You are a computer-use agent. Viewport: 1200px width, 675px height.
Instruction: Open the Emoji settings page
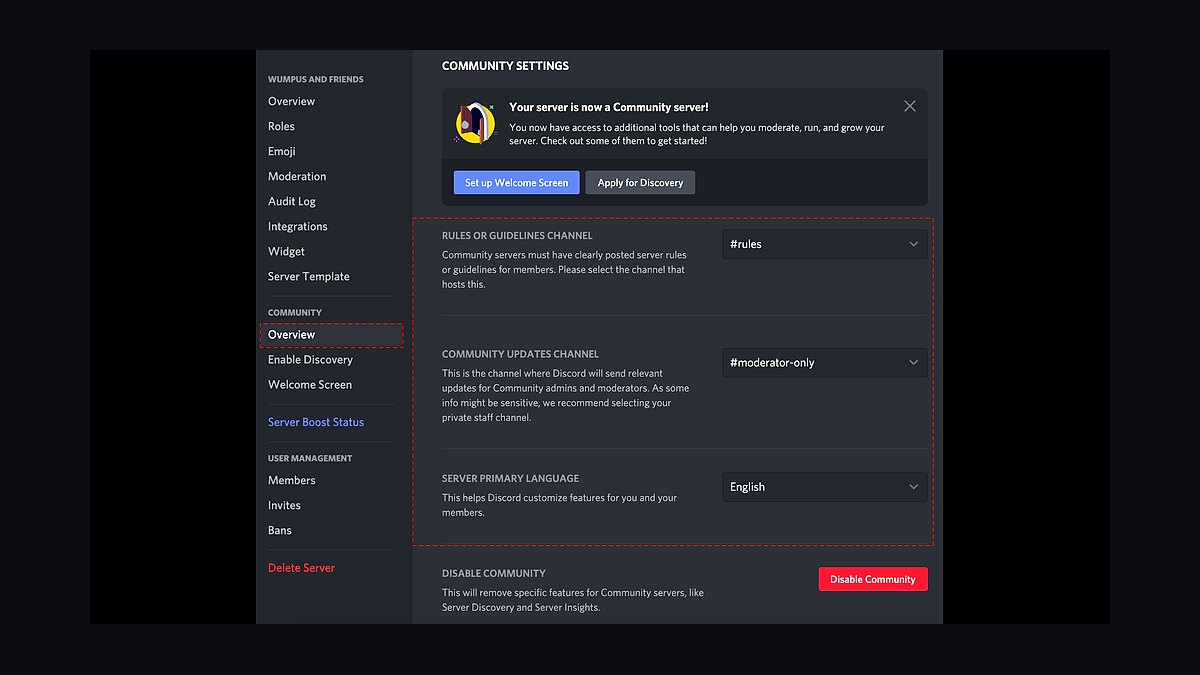pos(282,151)
